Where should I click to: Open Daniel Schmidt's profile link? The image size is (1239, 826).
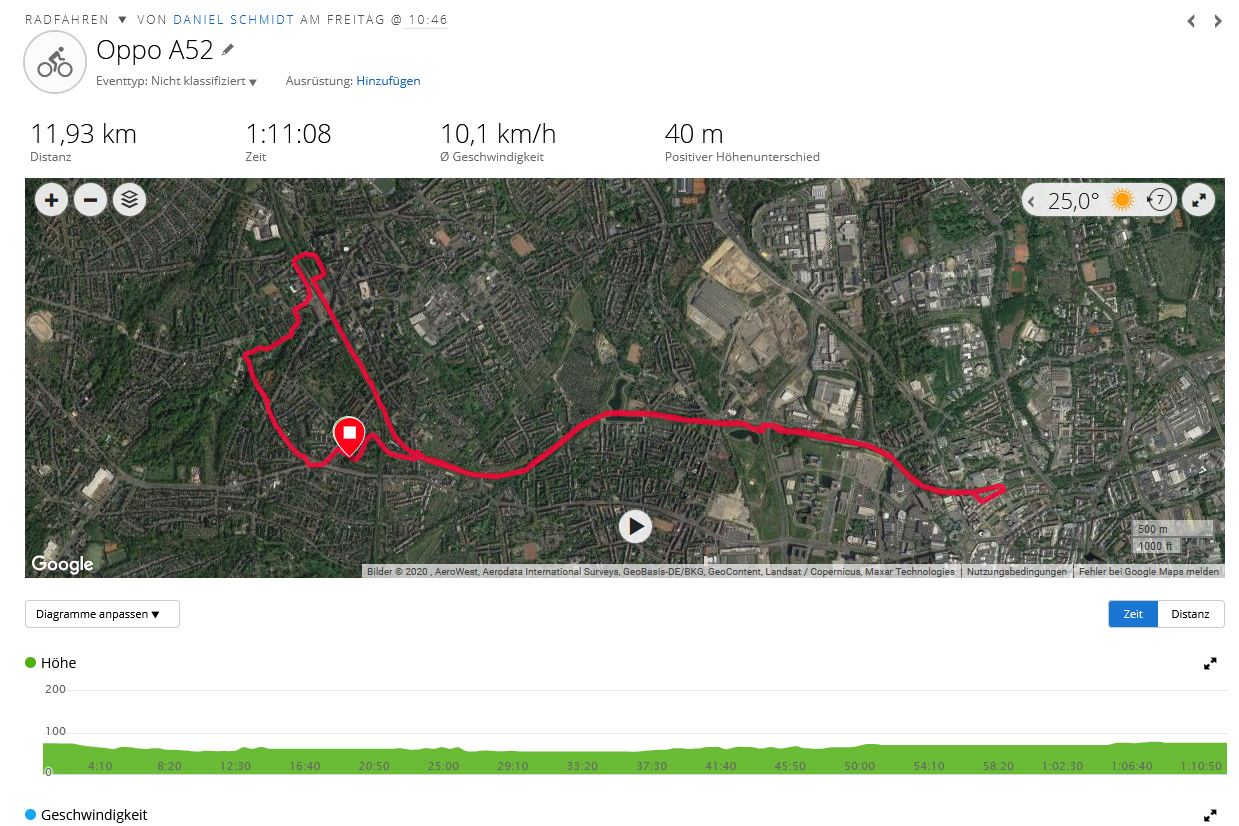coord(233,20)
